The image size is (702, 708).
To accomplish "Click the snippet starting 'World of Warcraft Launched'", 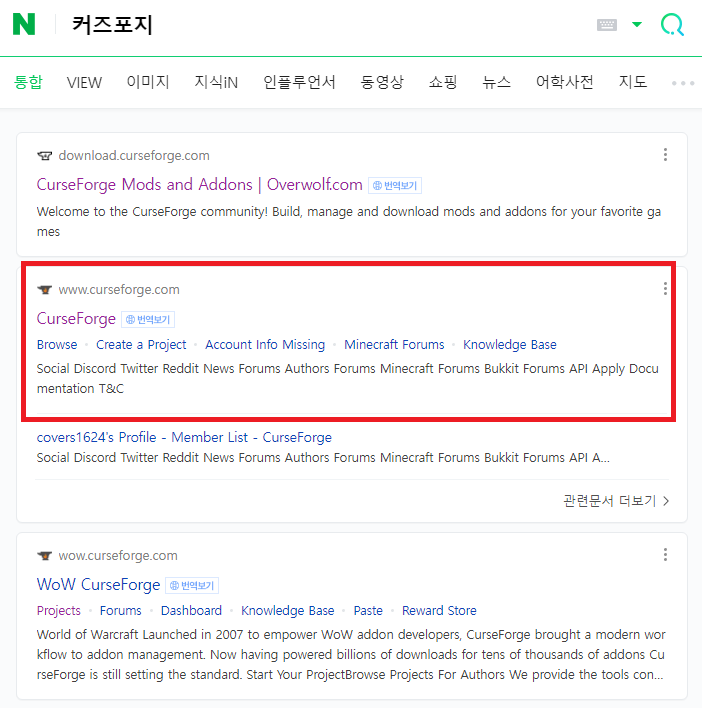I will point(351,654).
